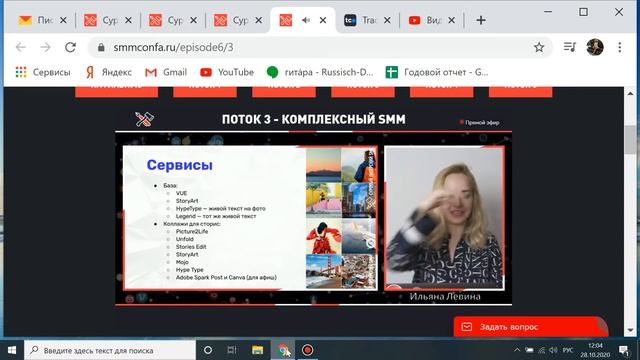Click the Chrome icon on the taskbar
640x360 pixels.
pyautogui.click(x=283, y=350)
